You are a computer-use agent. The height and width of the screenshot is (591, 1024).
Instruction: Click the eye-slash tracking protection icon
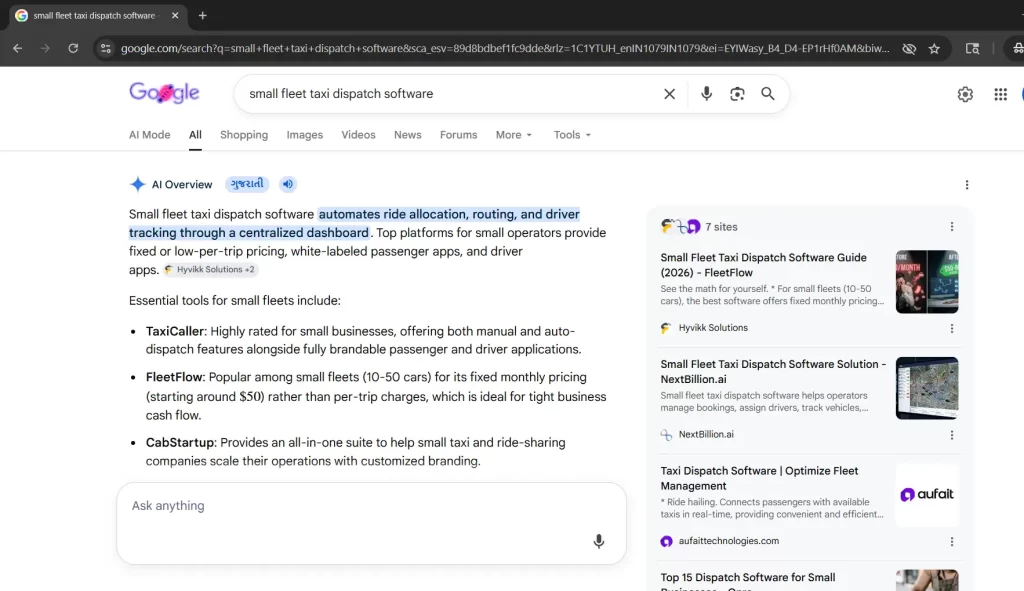click(908, 49)
